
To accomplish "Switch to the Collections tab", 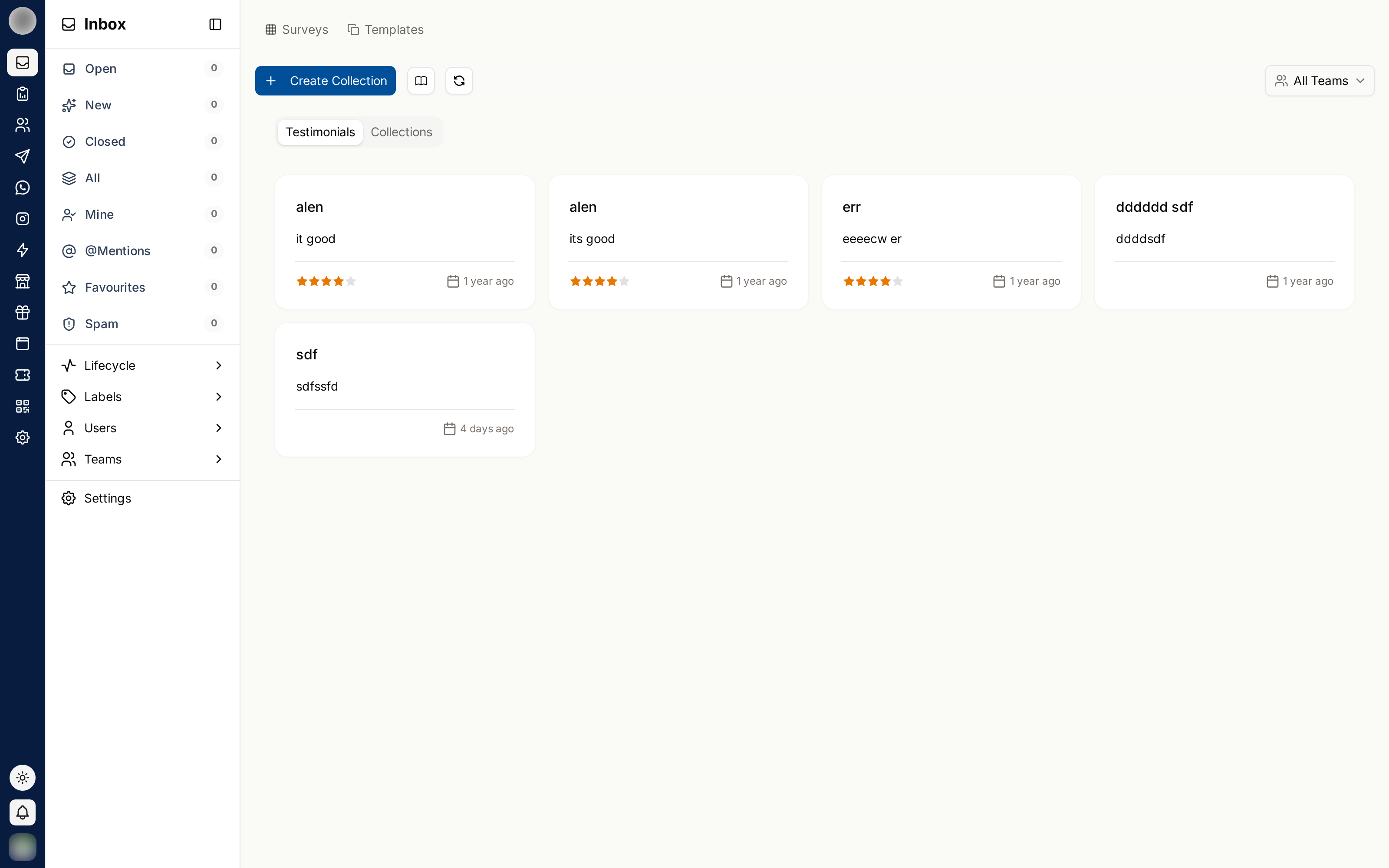I will pos(401,132).
